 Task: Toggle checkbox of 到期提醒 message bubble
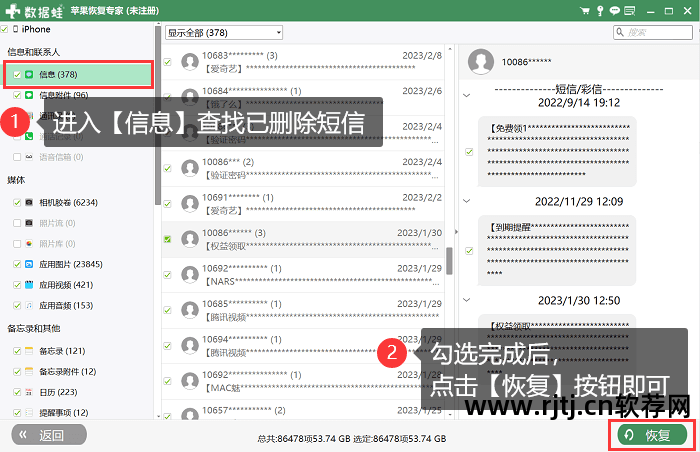469,251
